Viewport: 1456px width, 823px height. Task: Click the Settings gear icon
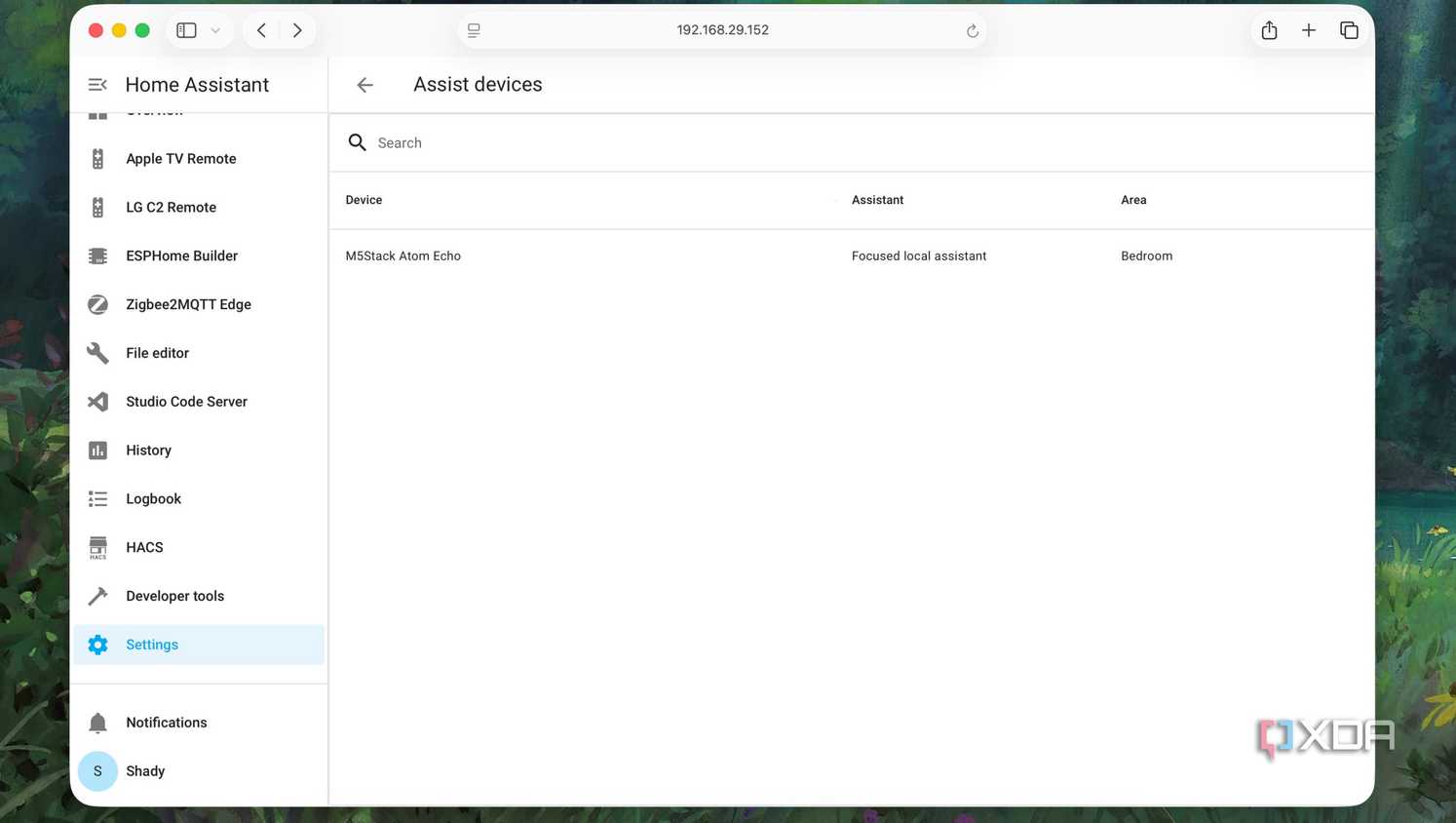[97, 645]
